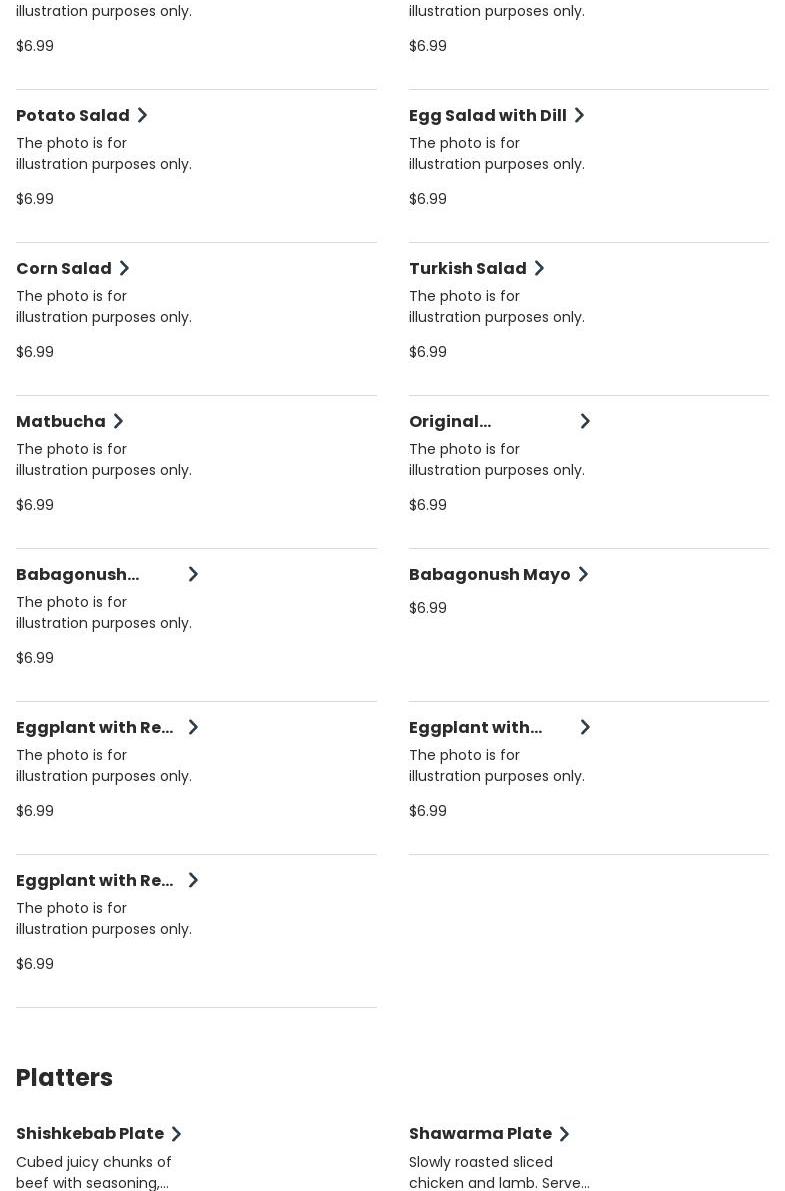This screenshot has width=785, height=1191.
Task: Select the Corn Salad menu item
Action: pos(64,268)
